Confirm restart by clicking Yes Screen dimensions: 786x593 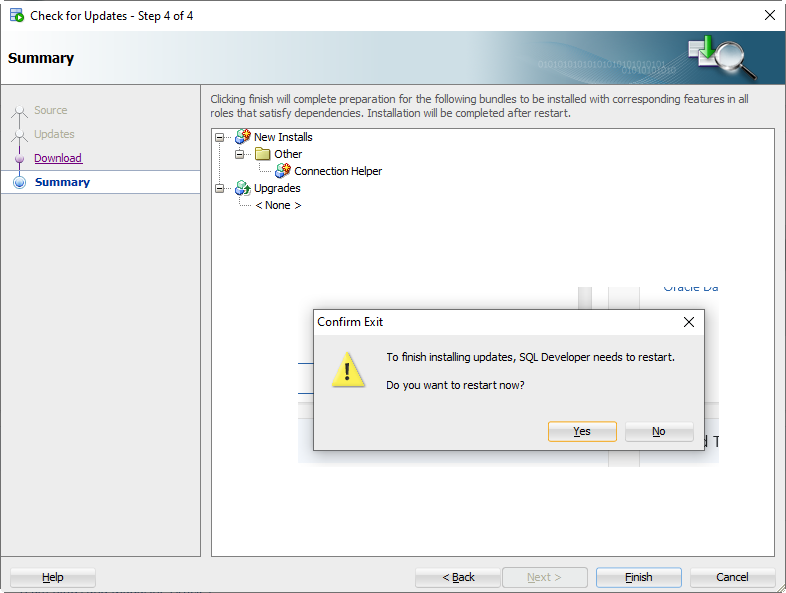point(582,431)
